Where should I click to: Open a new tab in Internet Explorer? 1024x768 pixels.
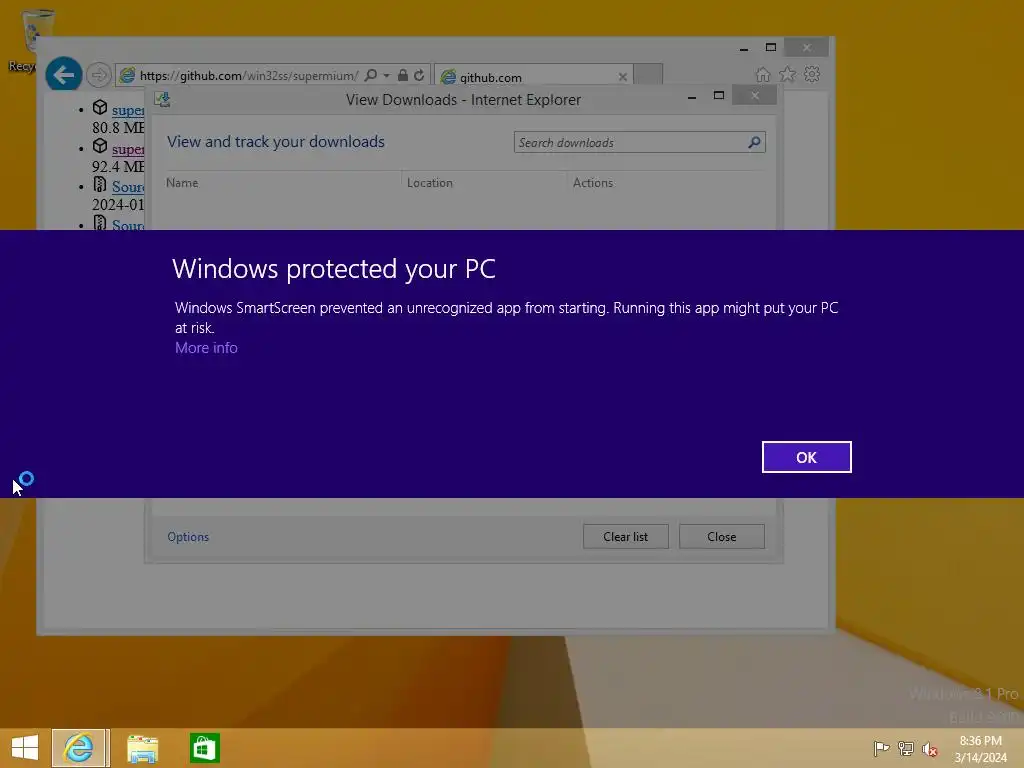tap(648, 74)
